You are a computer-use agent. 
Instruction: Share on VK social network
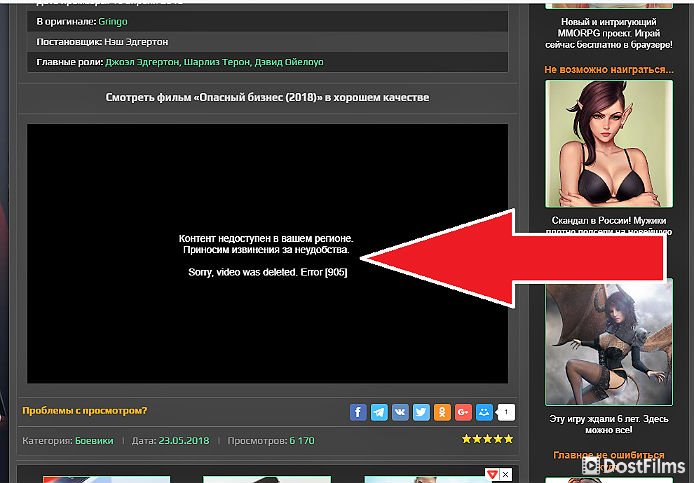(x=400, y=412)
